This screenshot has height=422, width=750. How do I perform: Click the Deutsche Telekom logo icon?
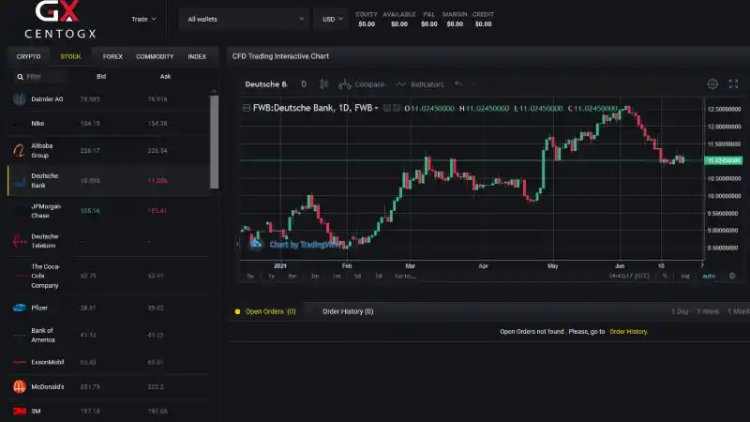[x=19, y=241]
